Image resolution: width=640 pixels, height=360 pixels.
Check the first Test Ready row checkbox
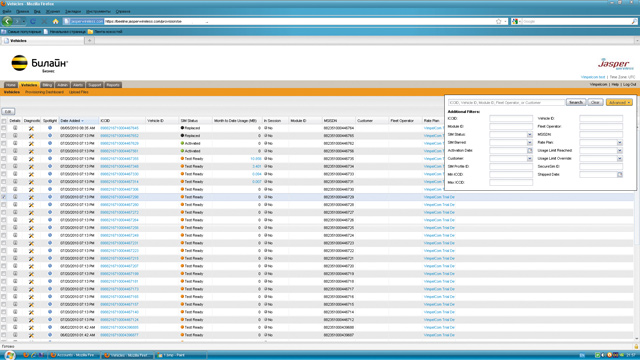(4, 159)
